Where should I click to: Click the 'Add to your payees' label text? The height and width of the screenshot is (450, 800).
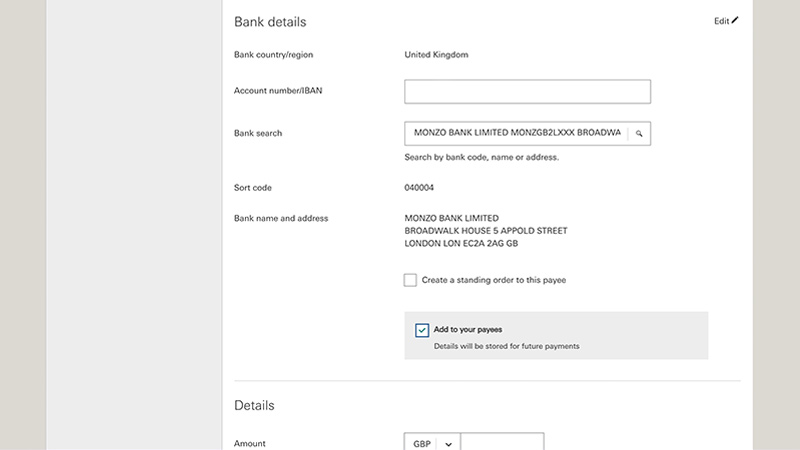(468, 330)
